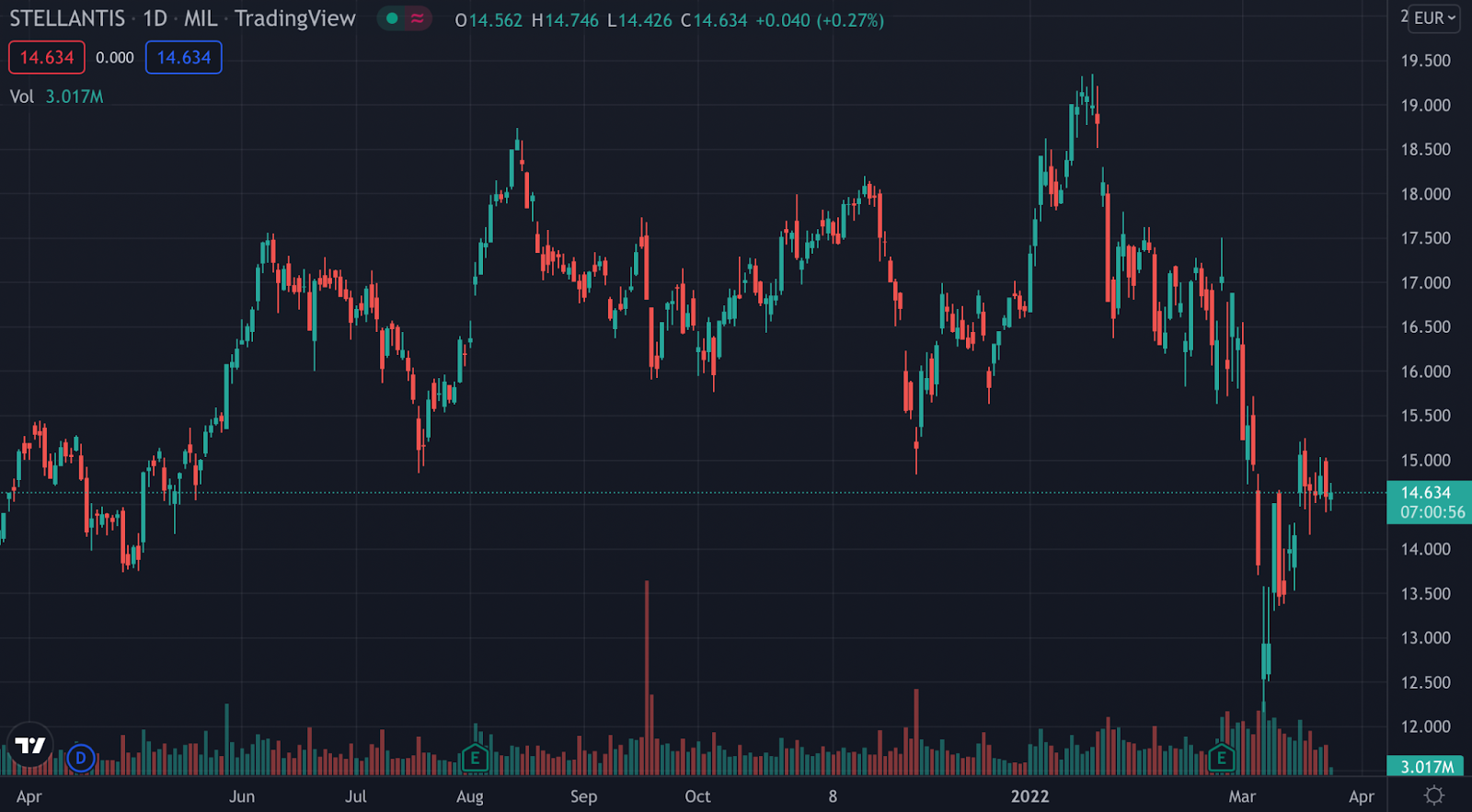Click the Sep label on time axis
The image size is (1472, 812).
583,796
